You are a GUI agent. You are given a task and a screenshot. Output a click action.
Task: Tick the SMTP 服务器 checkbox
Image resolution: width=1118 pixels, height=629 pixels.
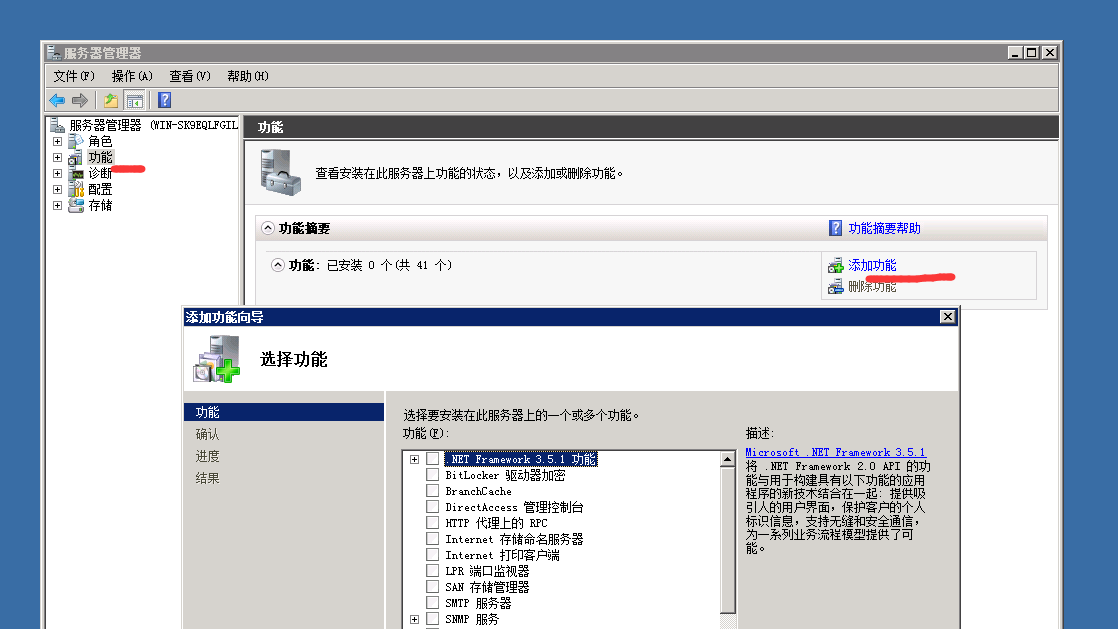(x=432, y=603)
